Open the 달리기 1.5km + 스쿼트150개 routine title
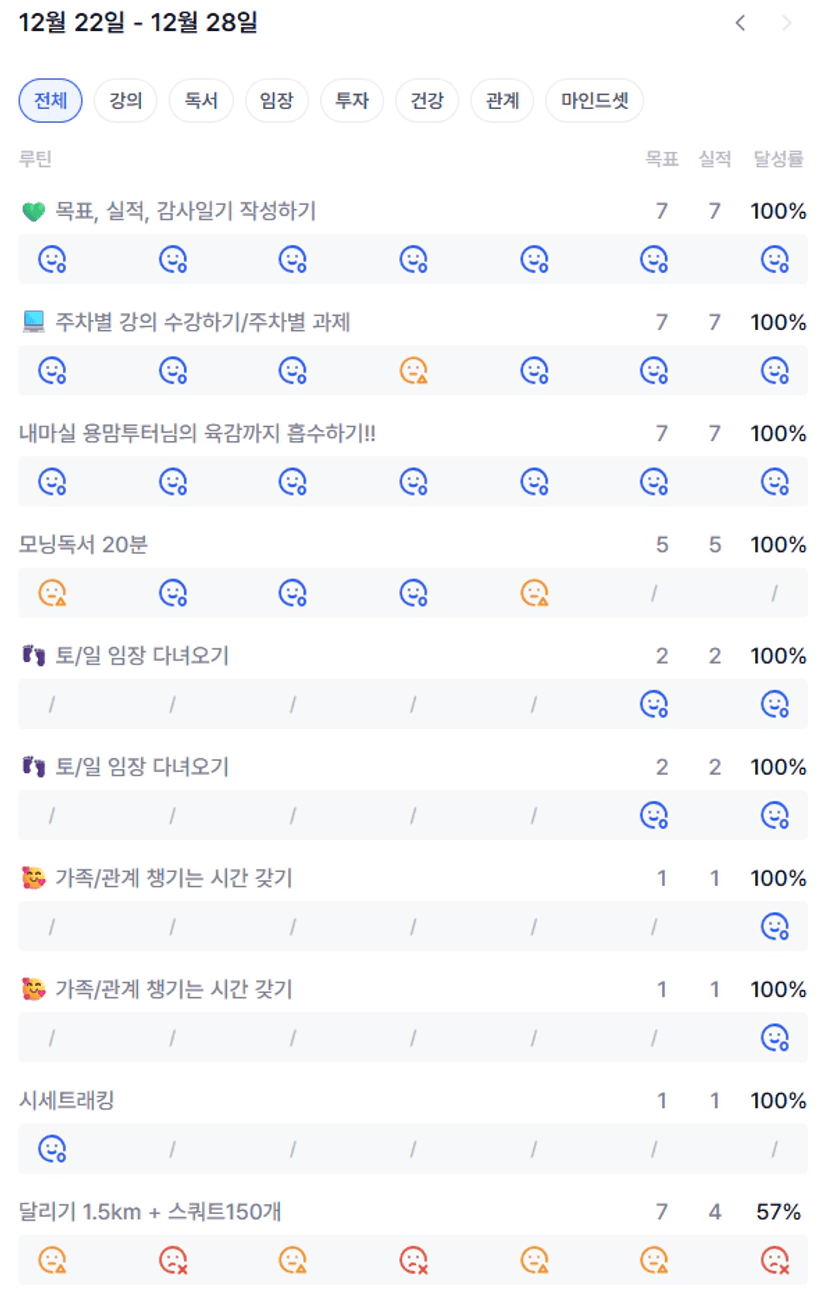This screenshot has height=1297, width=827. [x=150, y=1212]
